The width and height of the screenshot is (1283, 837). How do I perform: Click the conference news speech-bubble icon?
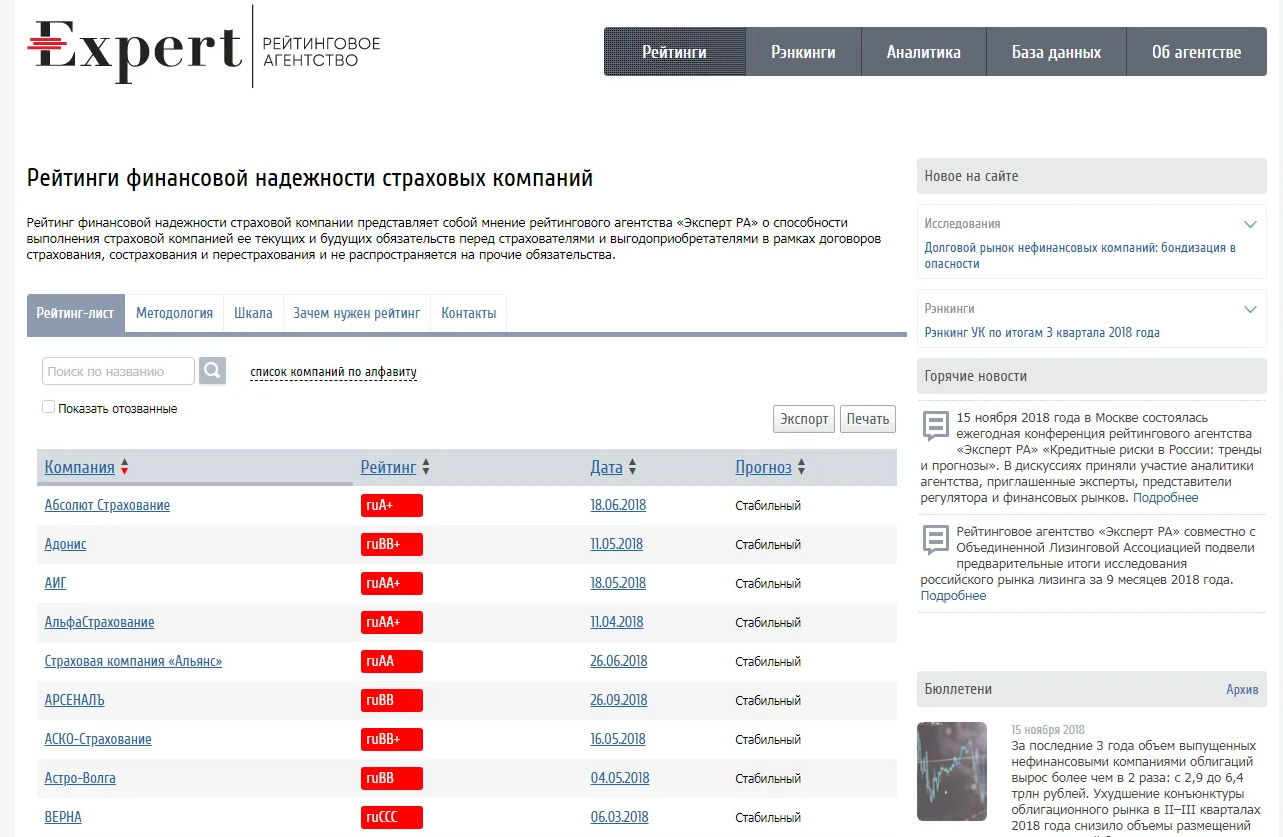point(935,425)
